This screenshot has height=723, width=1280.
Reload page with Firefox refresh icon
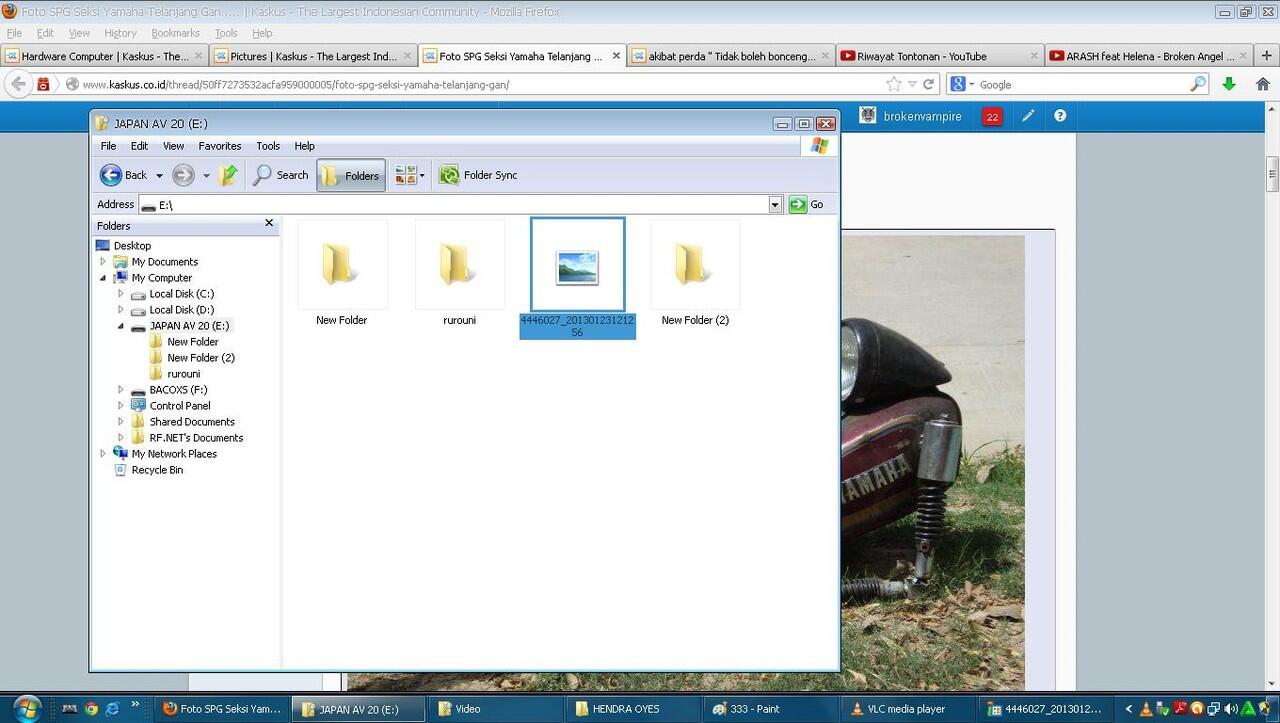928,84
